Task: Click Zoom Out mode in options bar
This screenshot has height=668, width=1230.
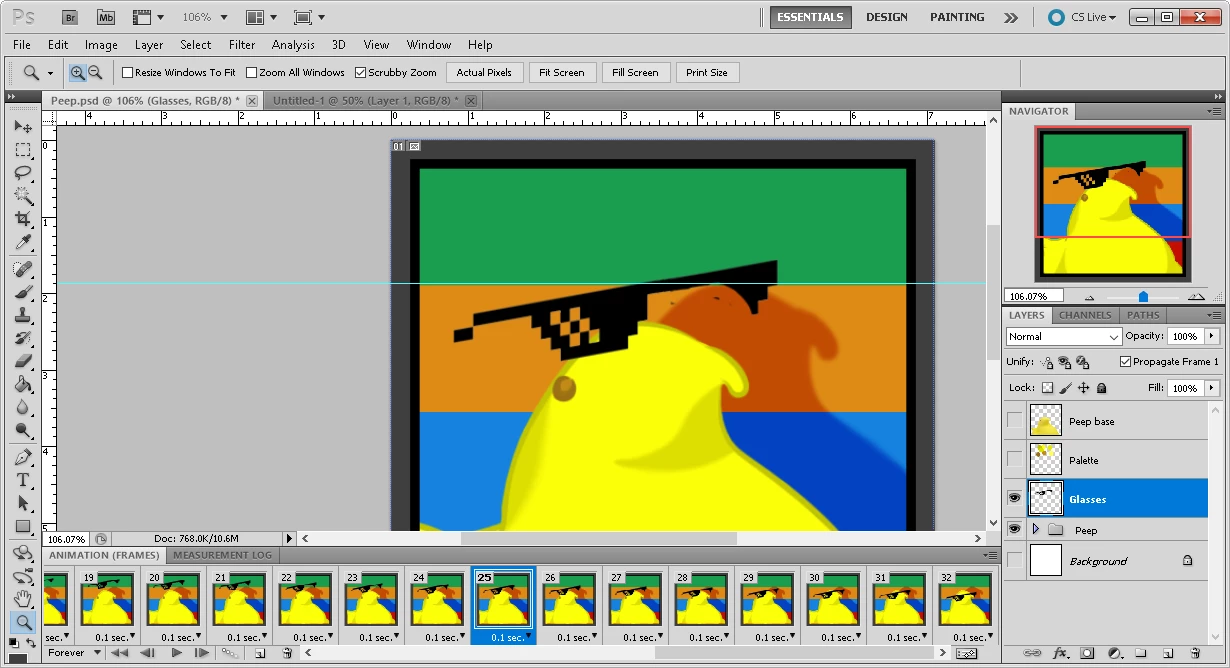Action: tap(95, 72)
